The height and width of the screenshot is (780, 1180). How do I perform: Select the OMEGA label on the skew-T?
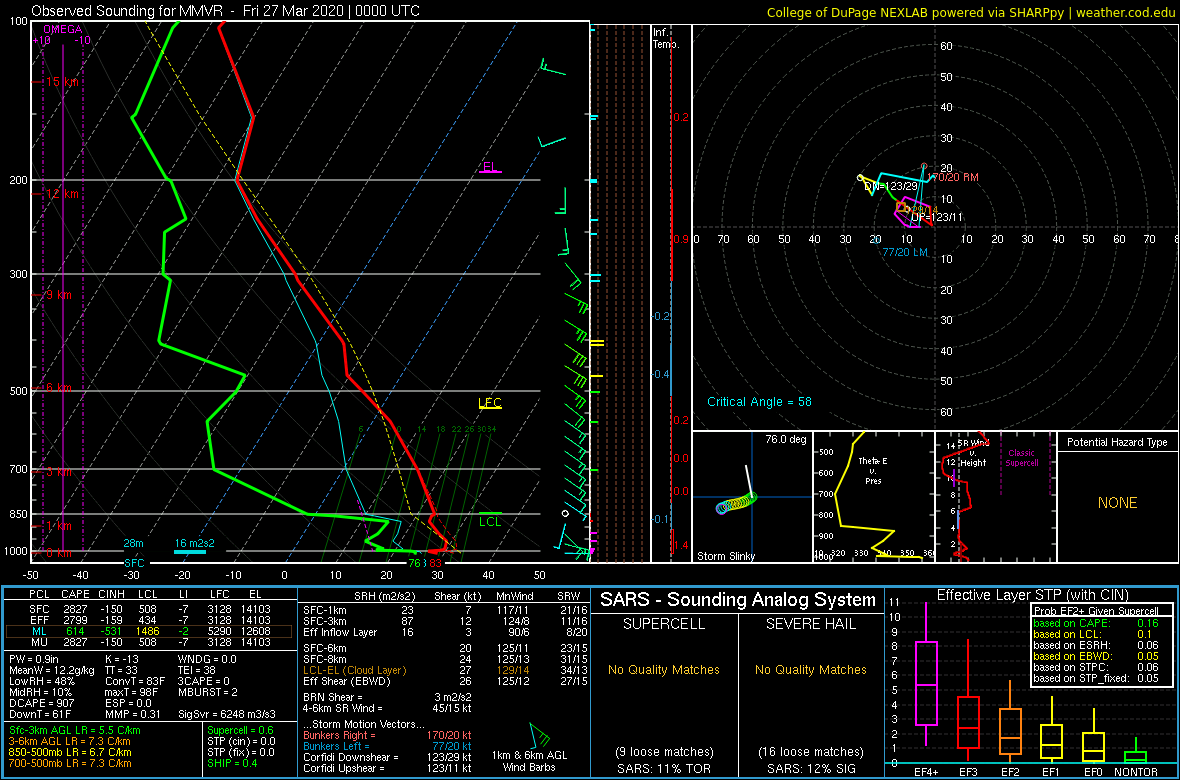tap(60, 29)
